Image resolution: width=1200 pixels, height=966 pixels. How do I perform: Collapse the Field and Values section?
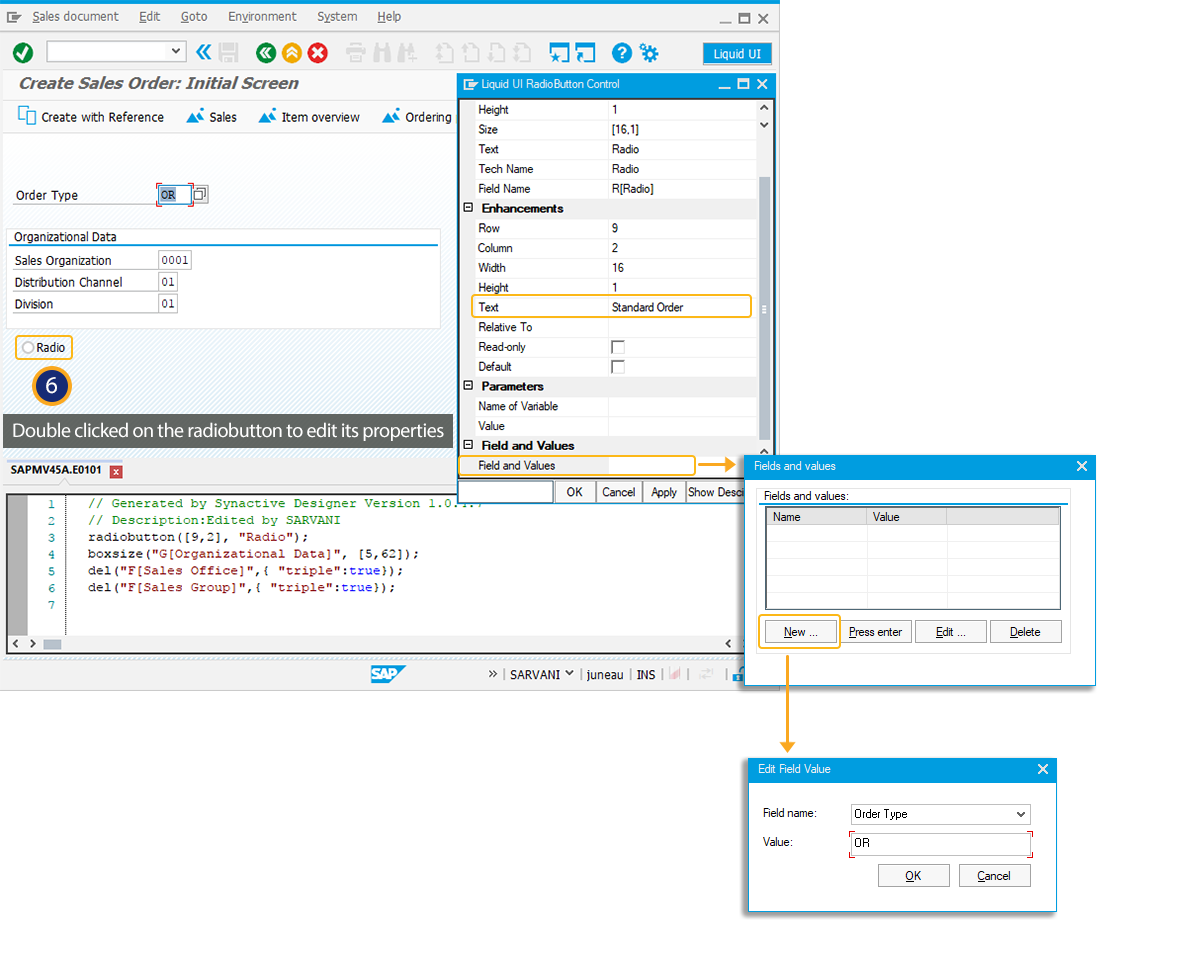[467, 445]
